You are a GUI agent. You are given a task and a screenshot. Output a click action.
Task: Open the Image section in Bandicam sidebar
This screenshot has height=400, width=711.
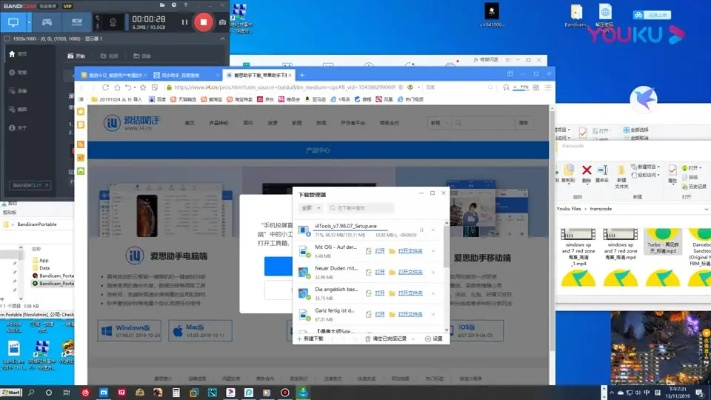(x=18, y=109)
